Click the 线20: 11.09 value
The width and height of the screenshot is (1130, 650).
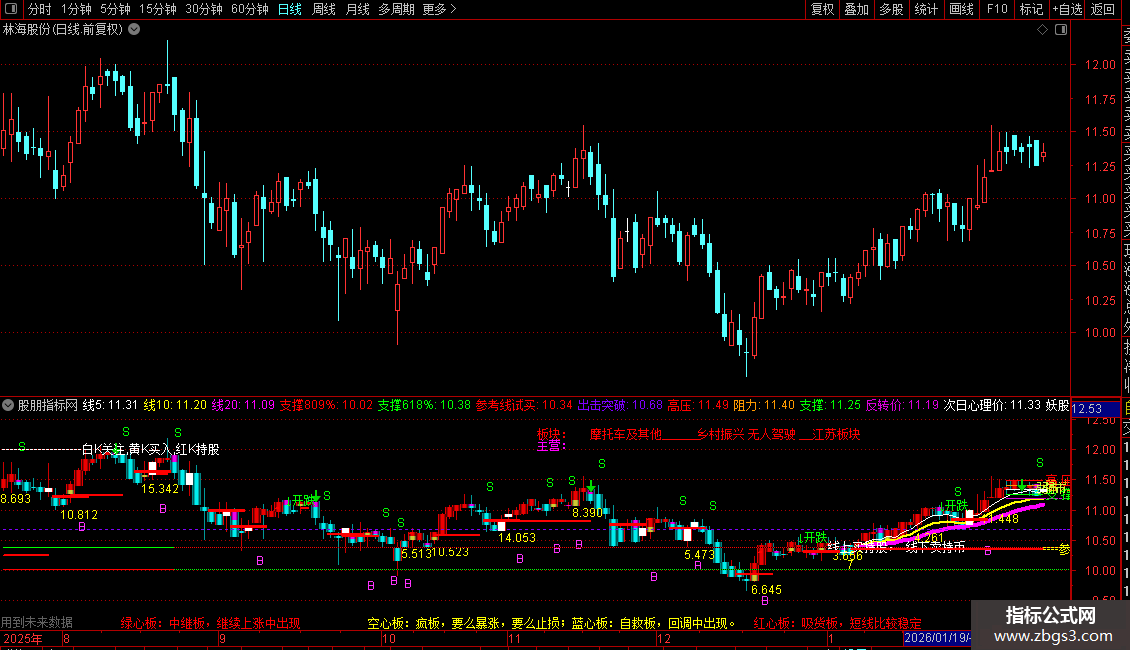243,405
